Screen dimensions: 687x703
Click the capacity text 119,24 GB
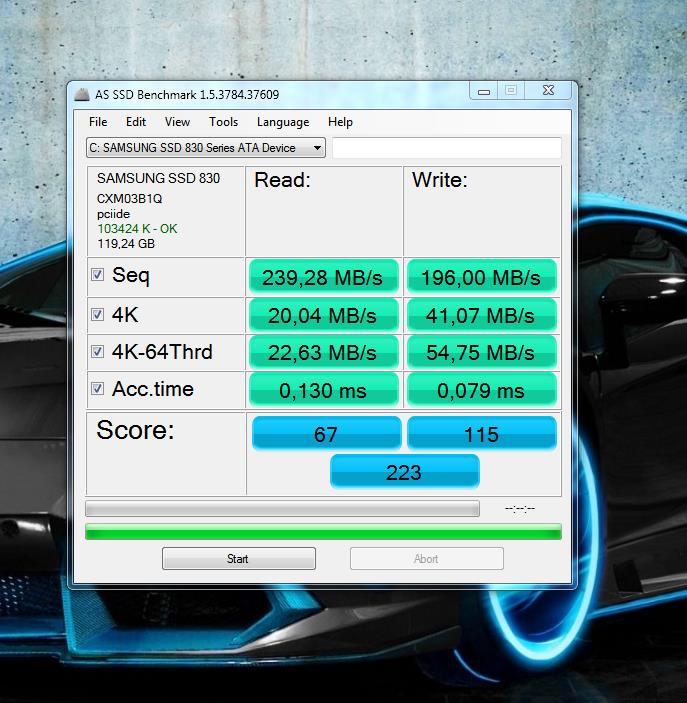[x=126, y=243]
